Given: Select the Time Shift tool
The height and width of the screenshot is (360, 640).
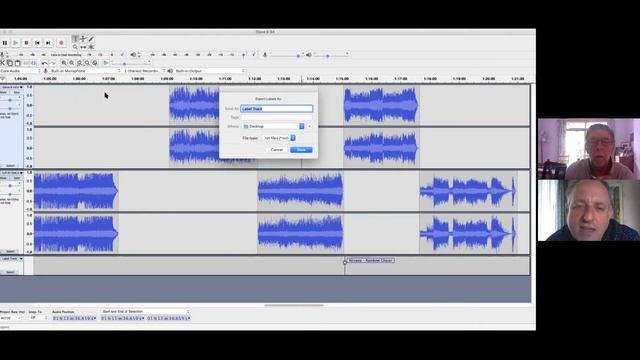Looking at the screenshot, I should coord(83,47).
